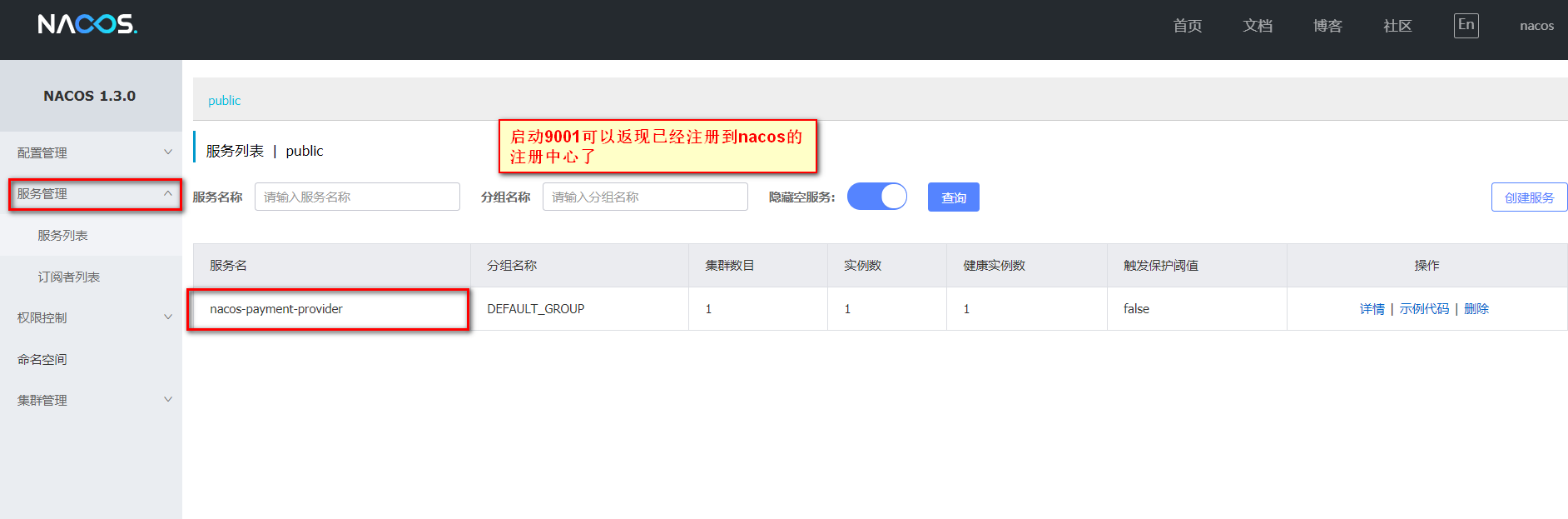Focus the 服务名称 input field
This screenshot has width=1568, height=519.
coord(357,197)
